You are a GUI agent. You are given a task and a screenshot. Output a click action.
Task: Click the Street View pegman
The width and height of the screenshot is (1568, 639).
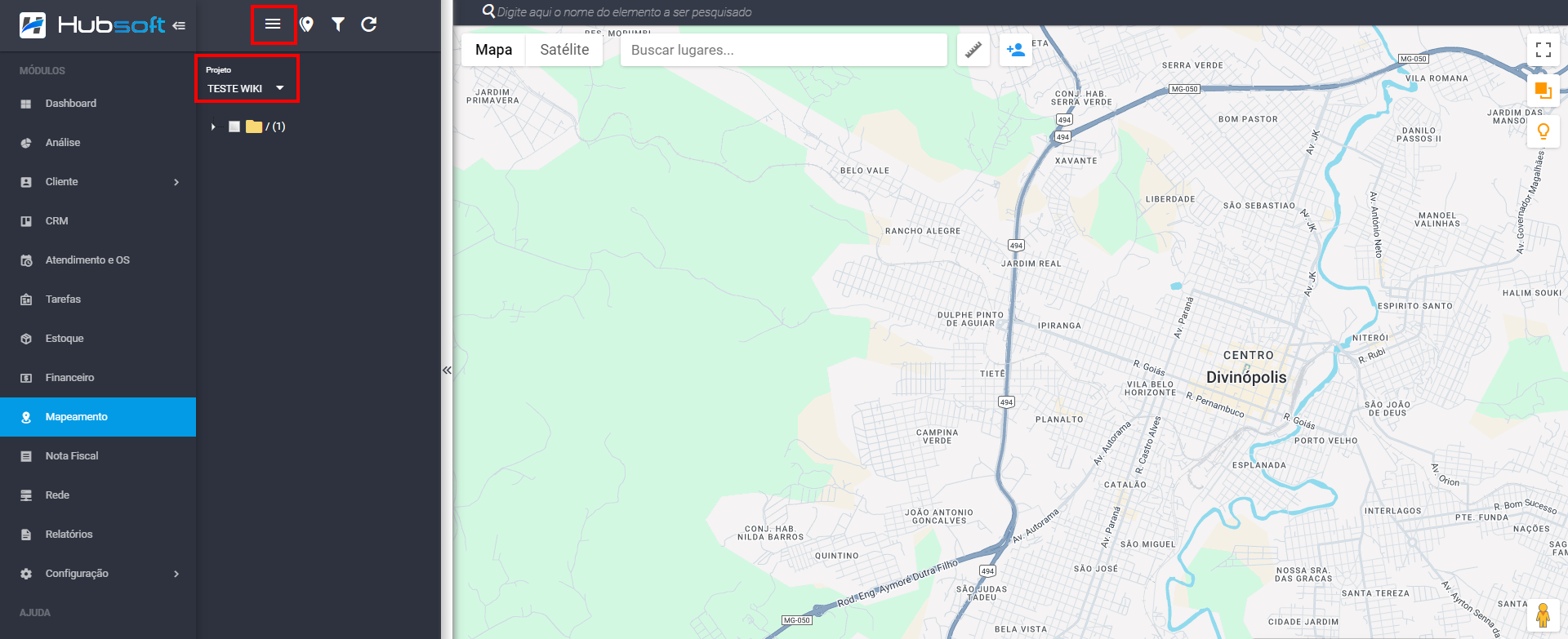[x=1543, y=615]
